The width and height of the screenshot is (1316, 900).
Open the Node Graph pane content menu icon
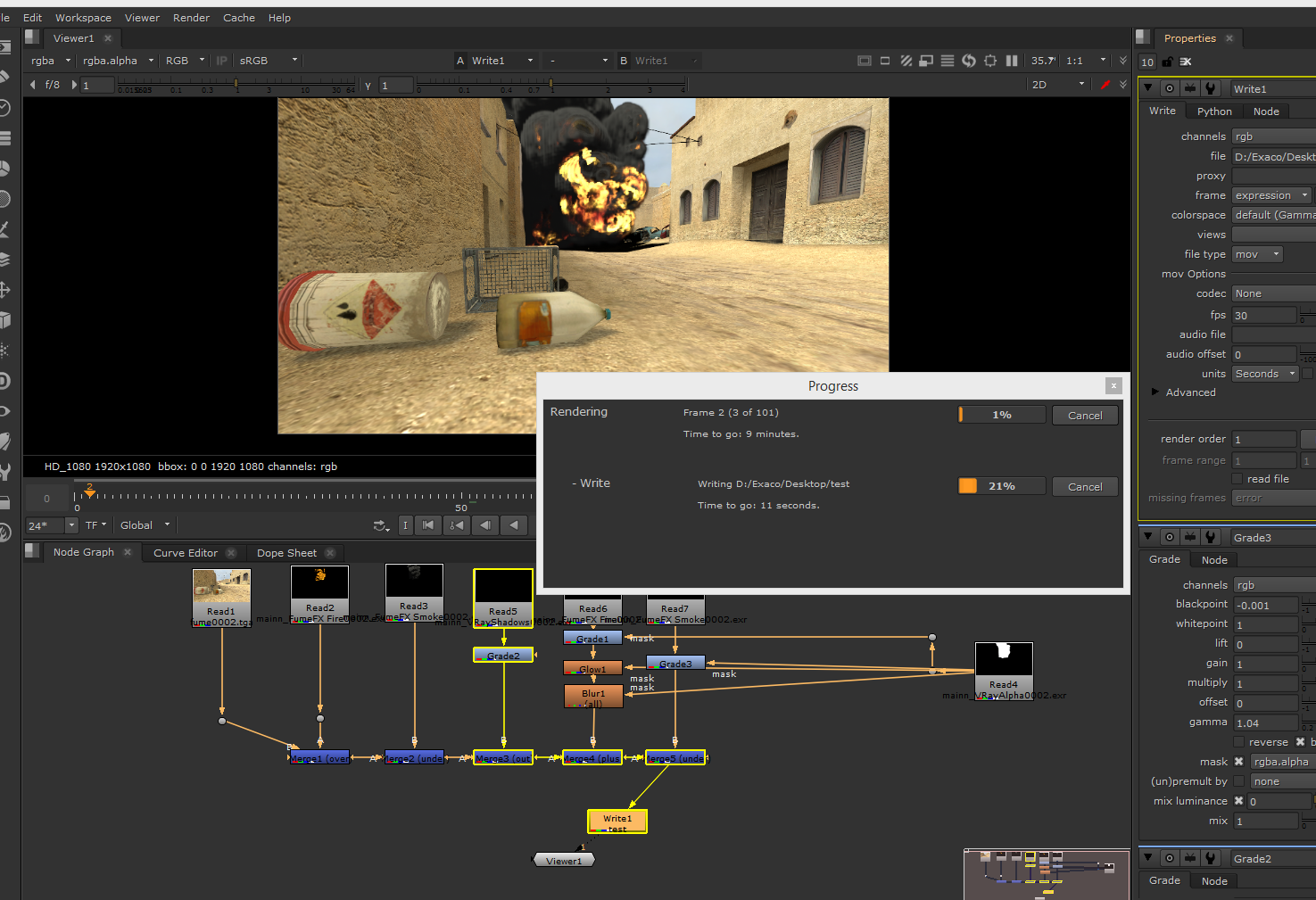coord(32,551)
